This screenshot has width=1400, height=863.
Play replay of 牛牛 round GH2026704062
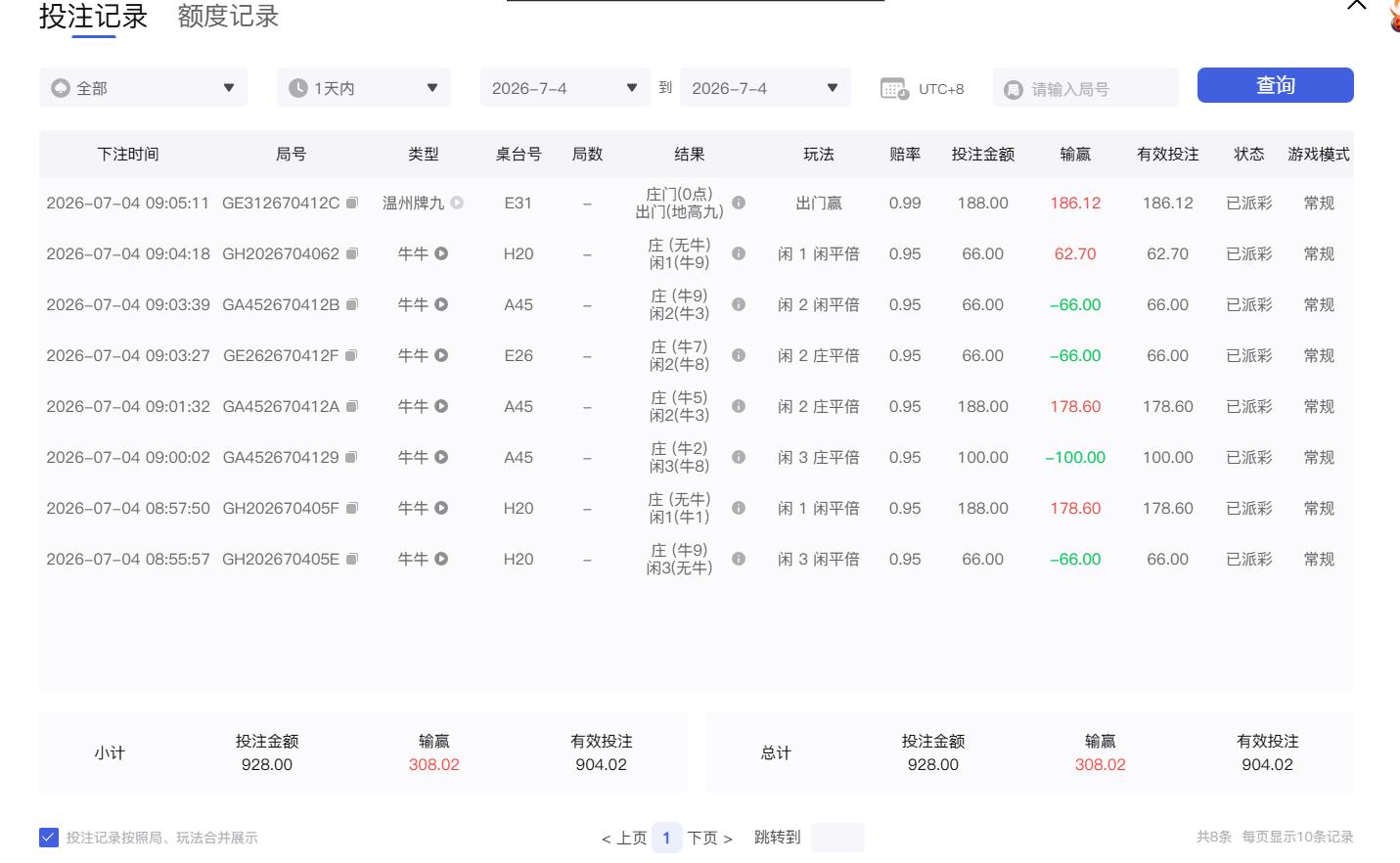441,253
